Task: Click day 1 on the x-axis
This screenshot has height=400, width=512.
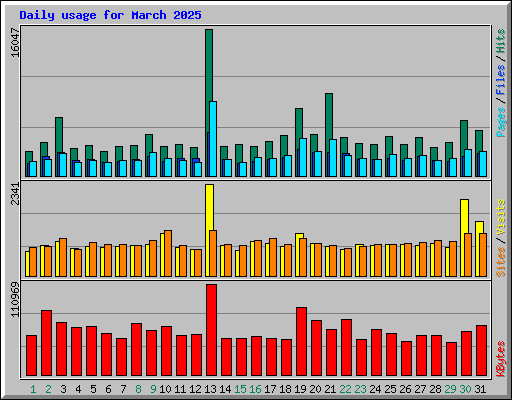Action: click(33, 389)
